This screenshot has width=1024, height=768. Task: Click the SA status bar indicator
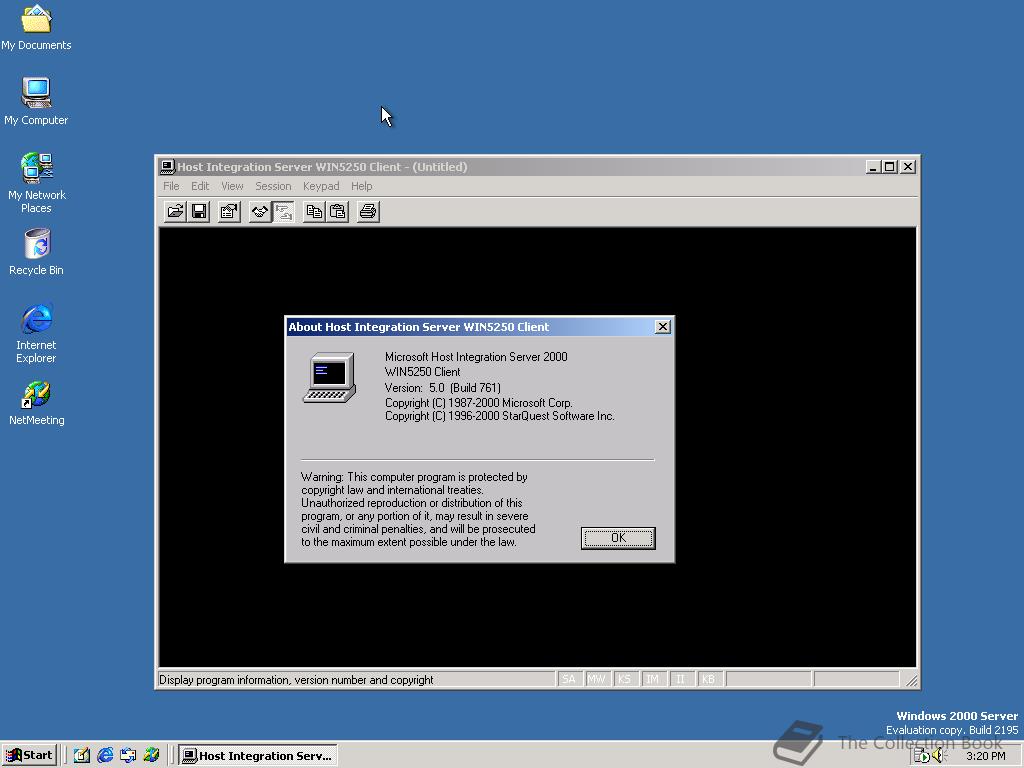click(x=569, y=679)
